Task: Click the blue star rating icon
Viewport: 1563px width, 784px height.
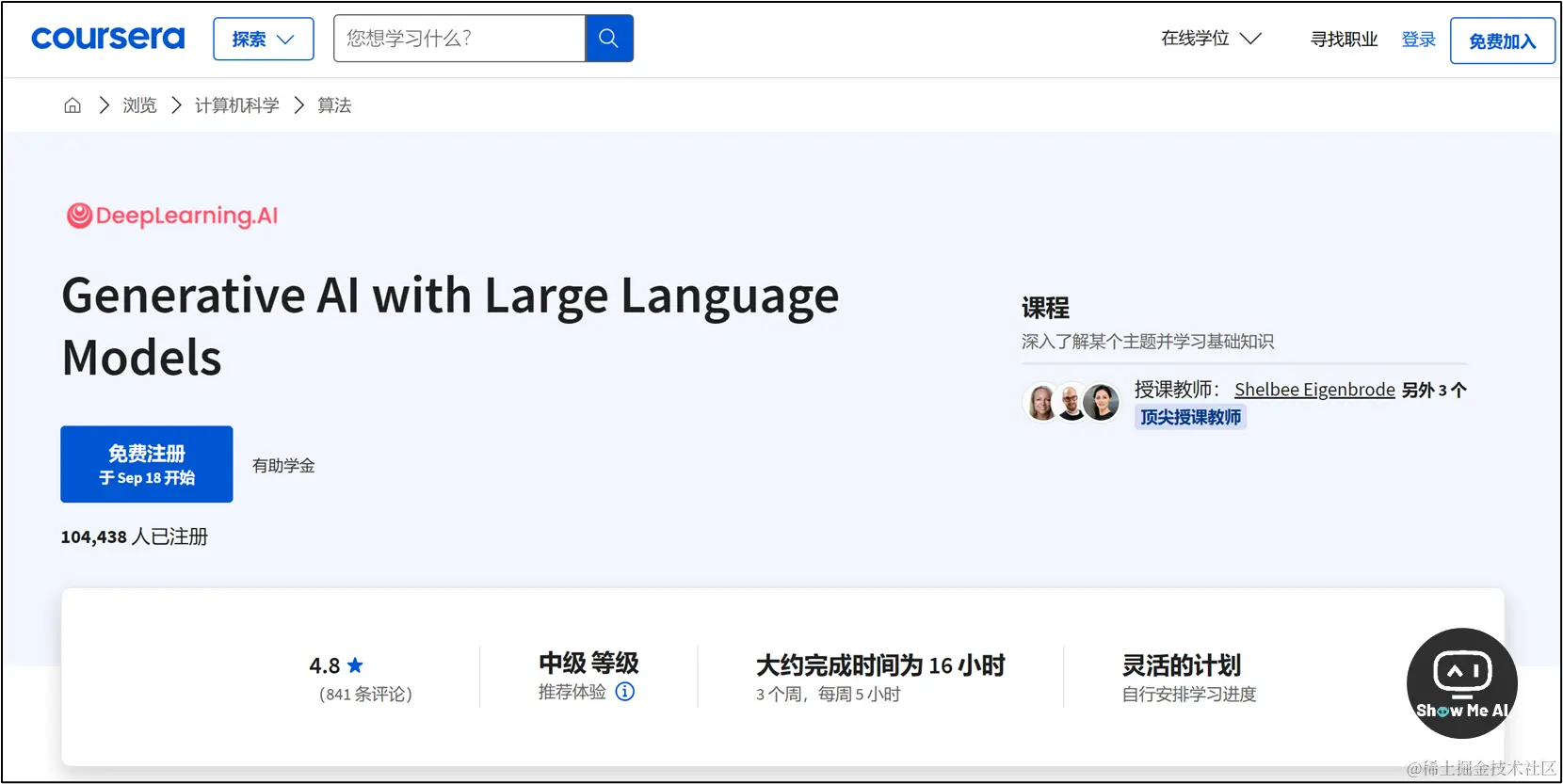Action: tap(355, 665)
